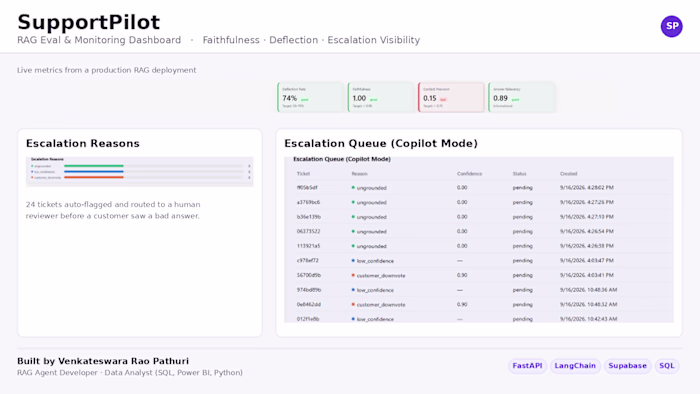700x394 pixels.
Task: Click the Ticket column header
Action: [303, 174]
